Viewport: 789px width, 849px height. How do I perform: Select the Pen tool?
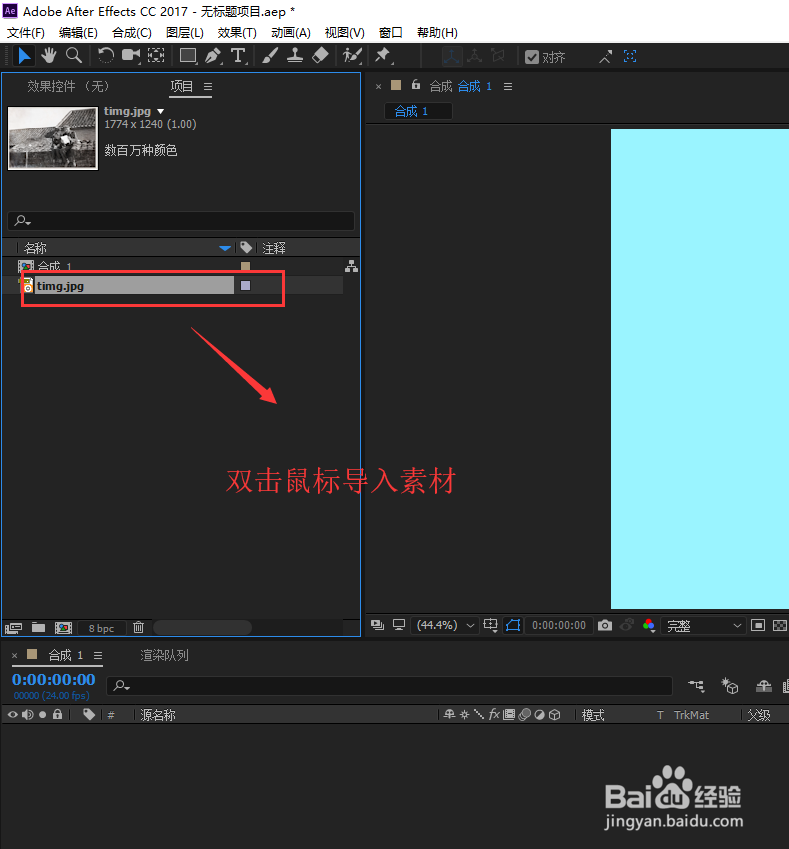(213, 56)
